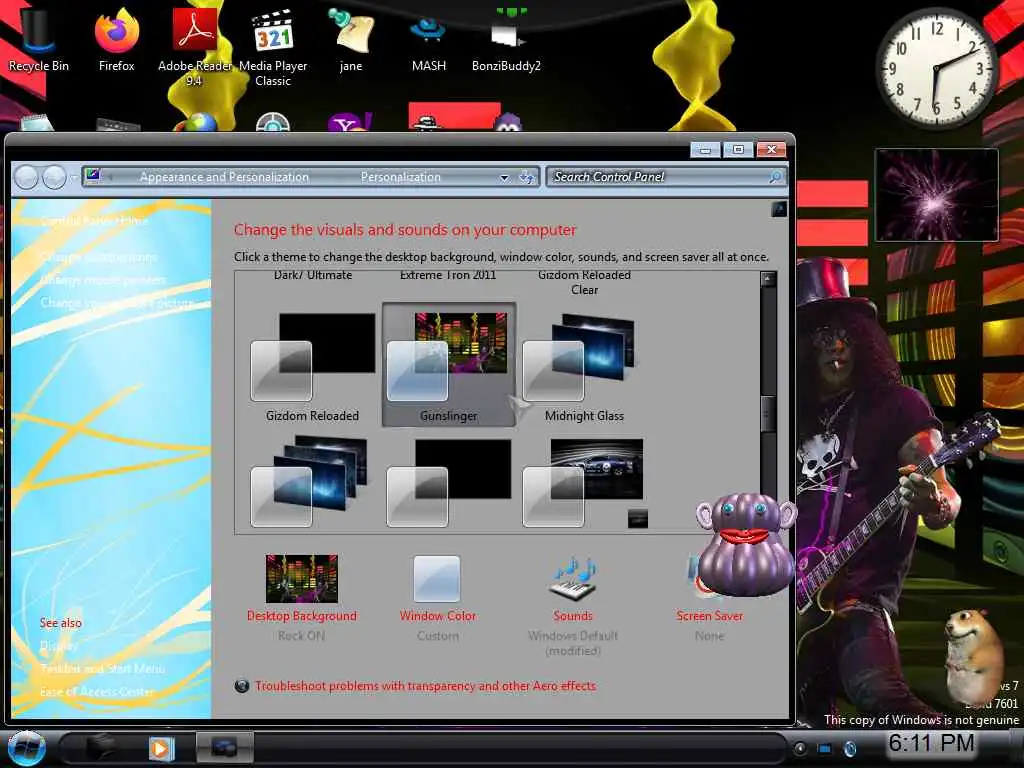The height and width of the screenshot is (768, 1024).
Task: Click the theme list scroll up arrow
Action: pyautogui.click(x=768, y=280)
